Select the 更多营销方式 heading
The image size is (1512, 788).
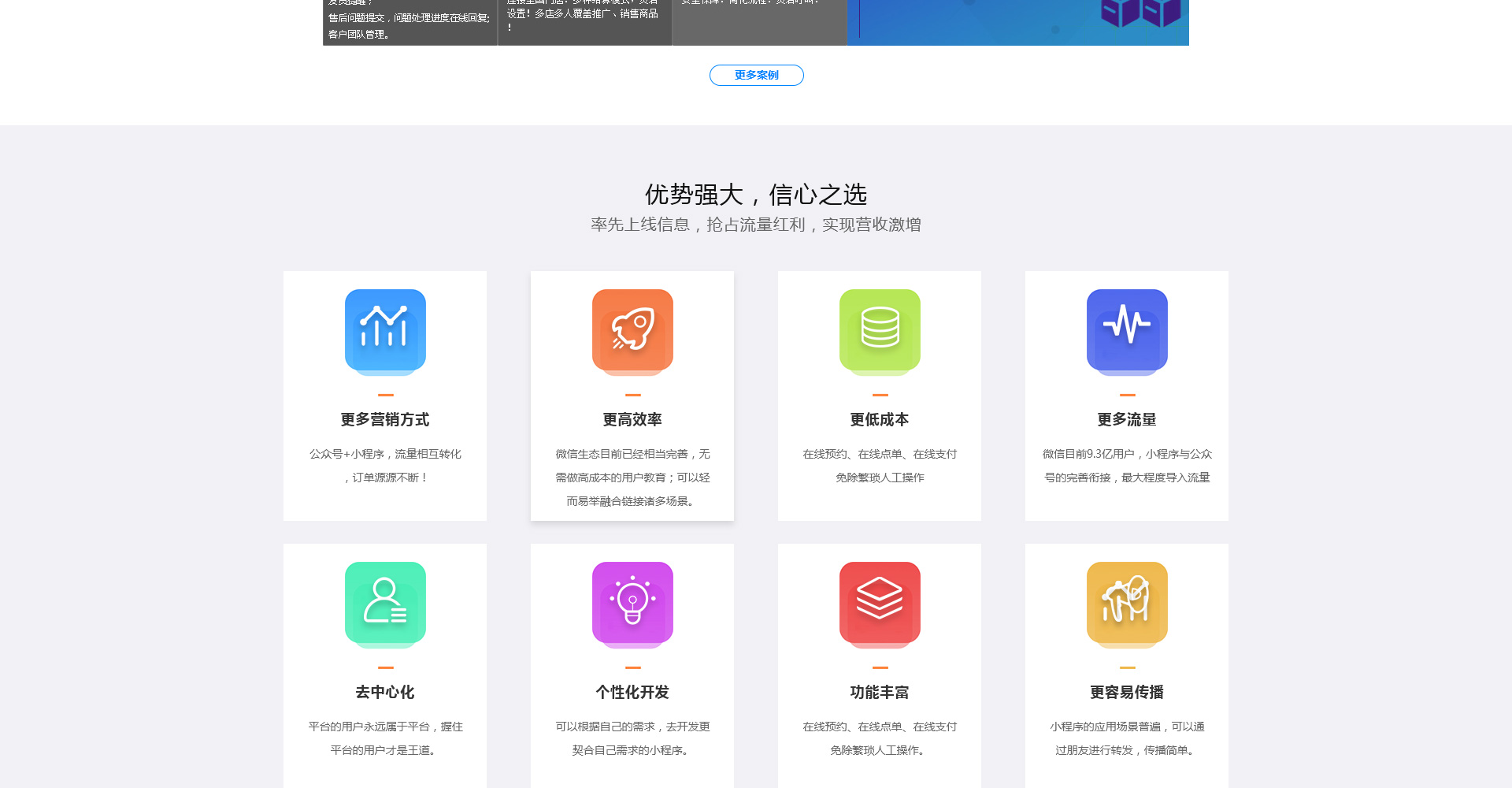[385, 420]
